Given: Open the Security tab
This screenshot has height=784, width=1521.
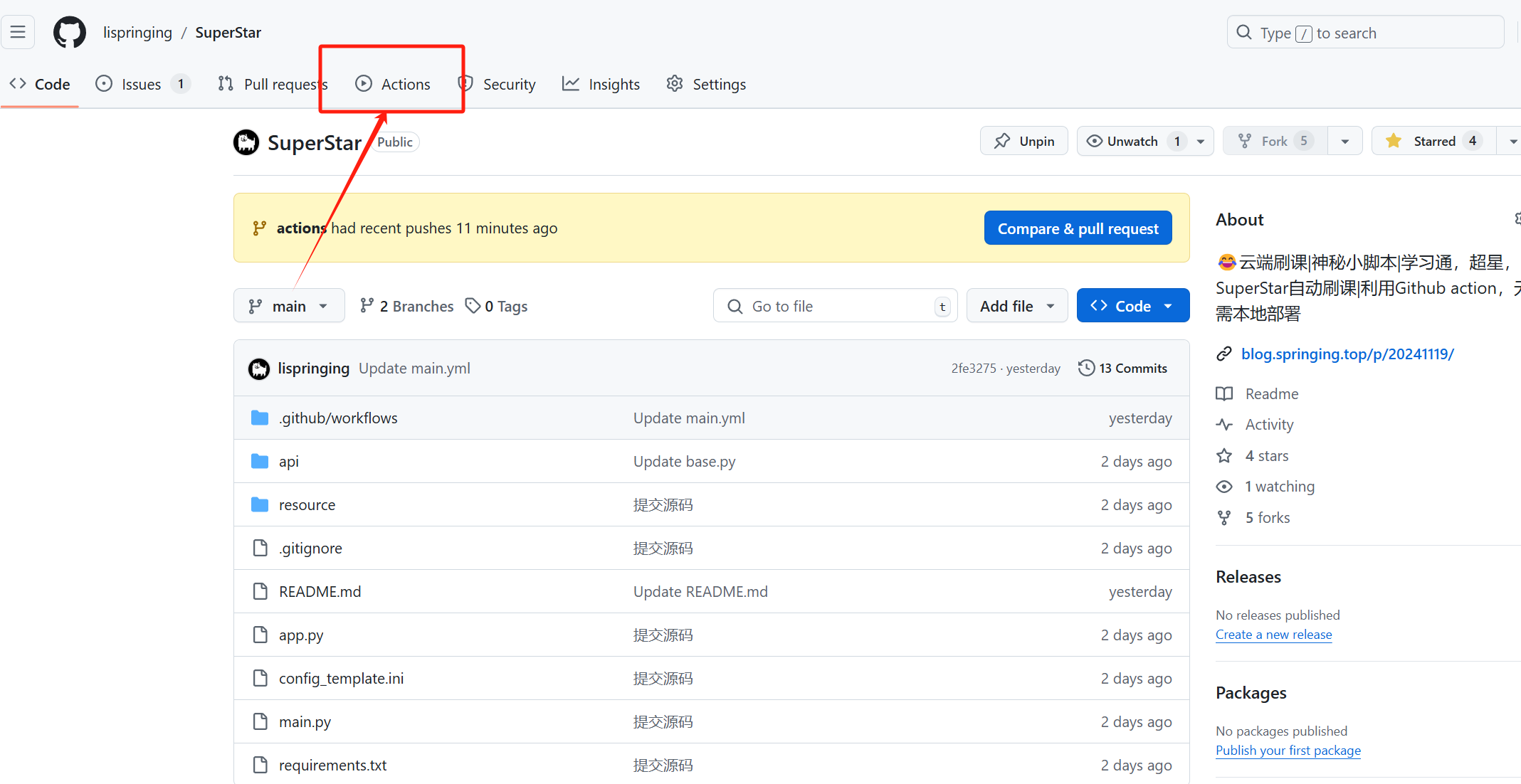Looking at the screenshot, I should click(x=497, y=84).
